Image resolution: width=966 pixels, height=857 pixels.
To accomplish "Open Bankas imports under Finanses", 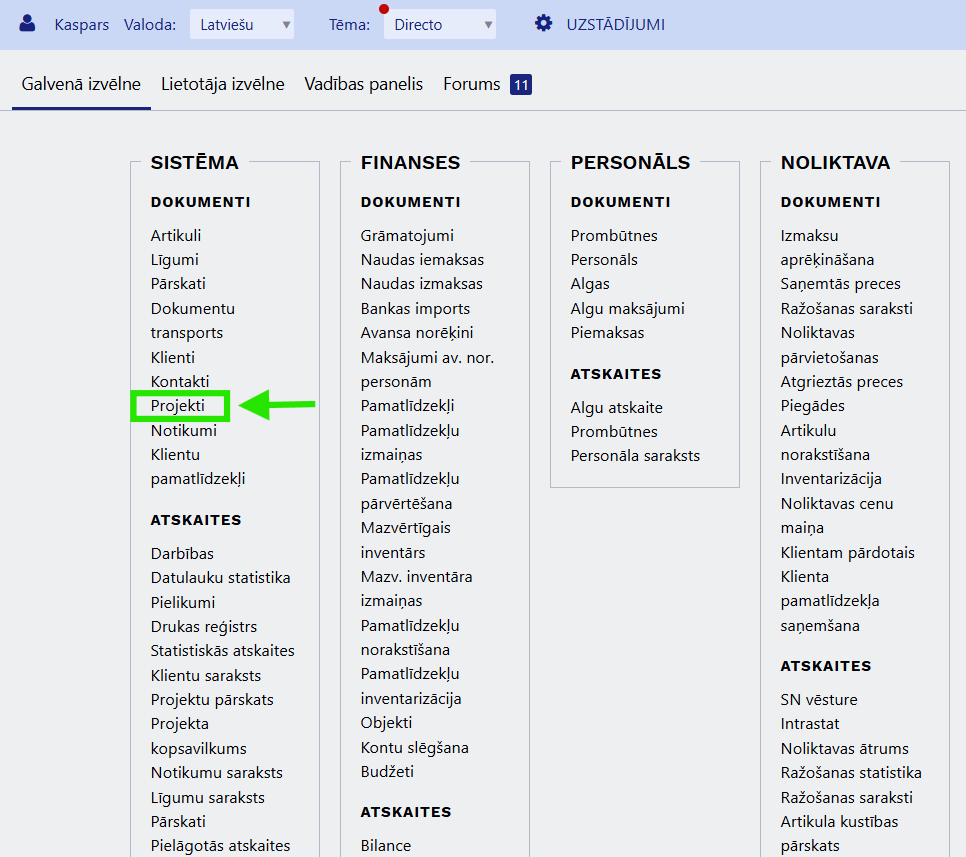I will [x=416, y=308].
